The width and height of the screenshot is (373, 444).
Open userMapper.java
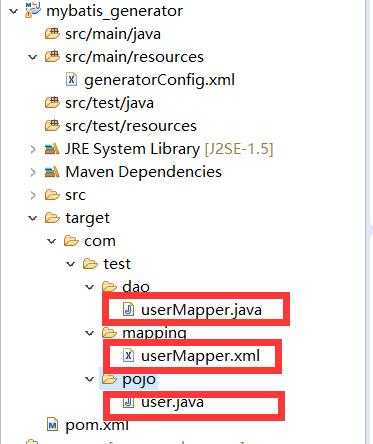(201, 310)
